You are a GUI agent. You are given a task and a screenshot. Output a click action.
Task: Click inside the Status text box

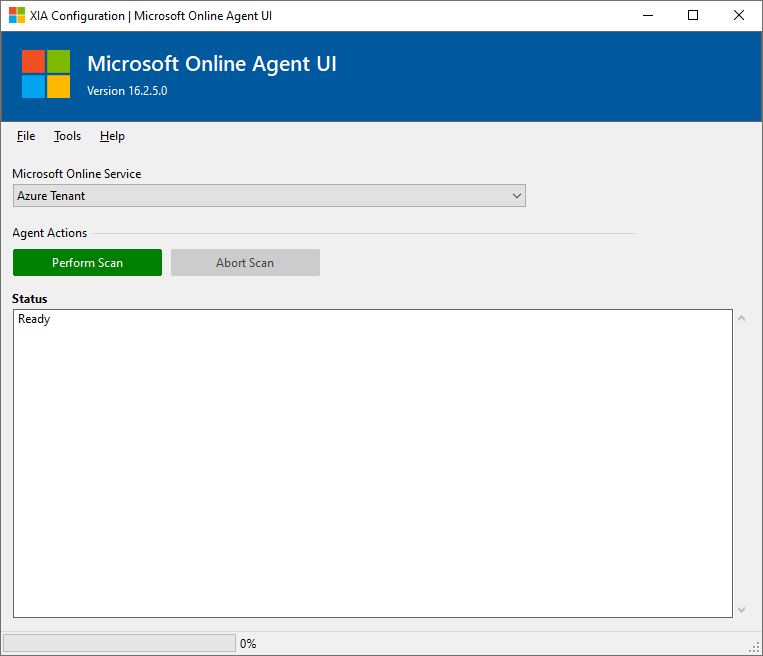pyautogui.click(x=373, y=463)
